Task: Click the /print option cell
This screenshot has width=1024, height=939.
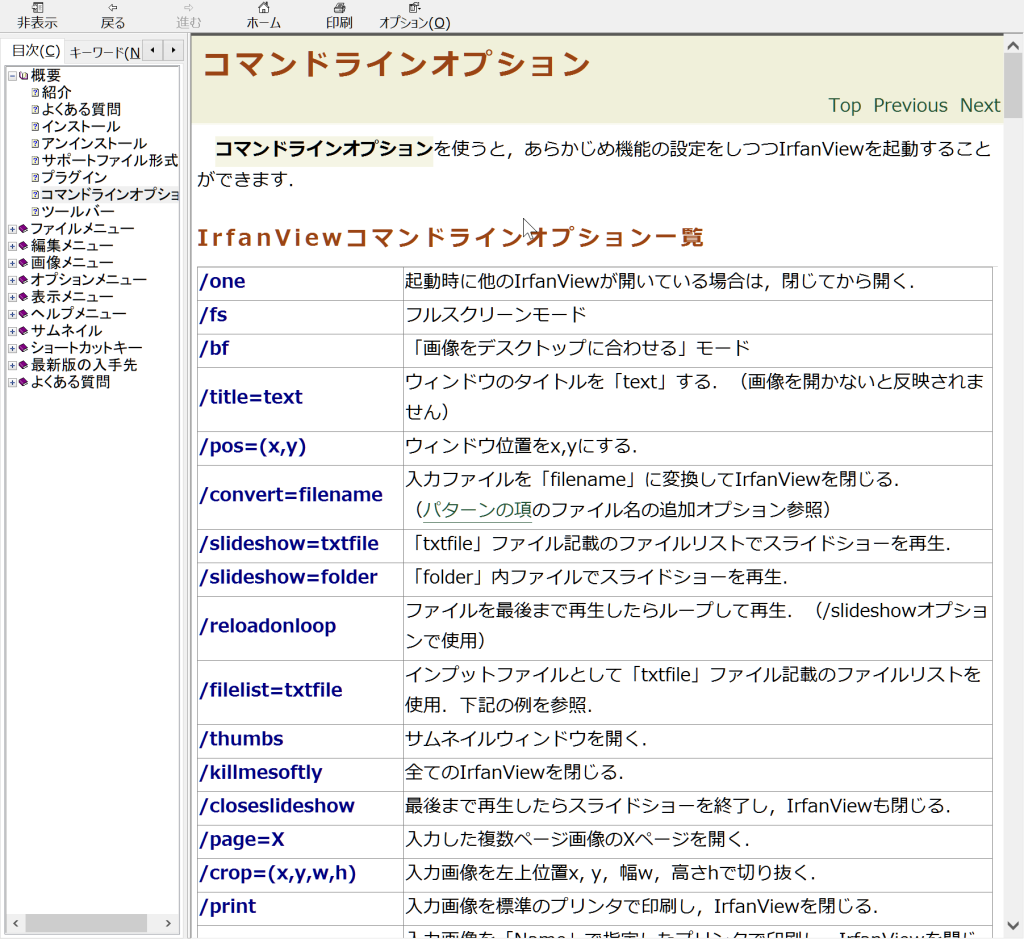Action: [300, 908]
